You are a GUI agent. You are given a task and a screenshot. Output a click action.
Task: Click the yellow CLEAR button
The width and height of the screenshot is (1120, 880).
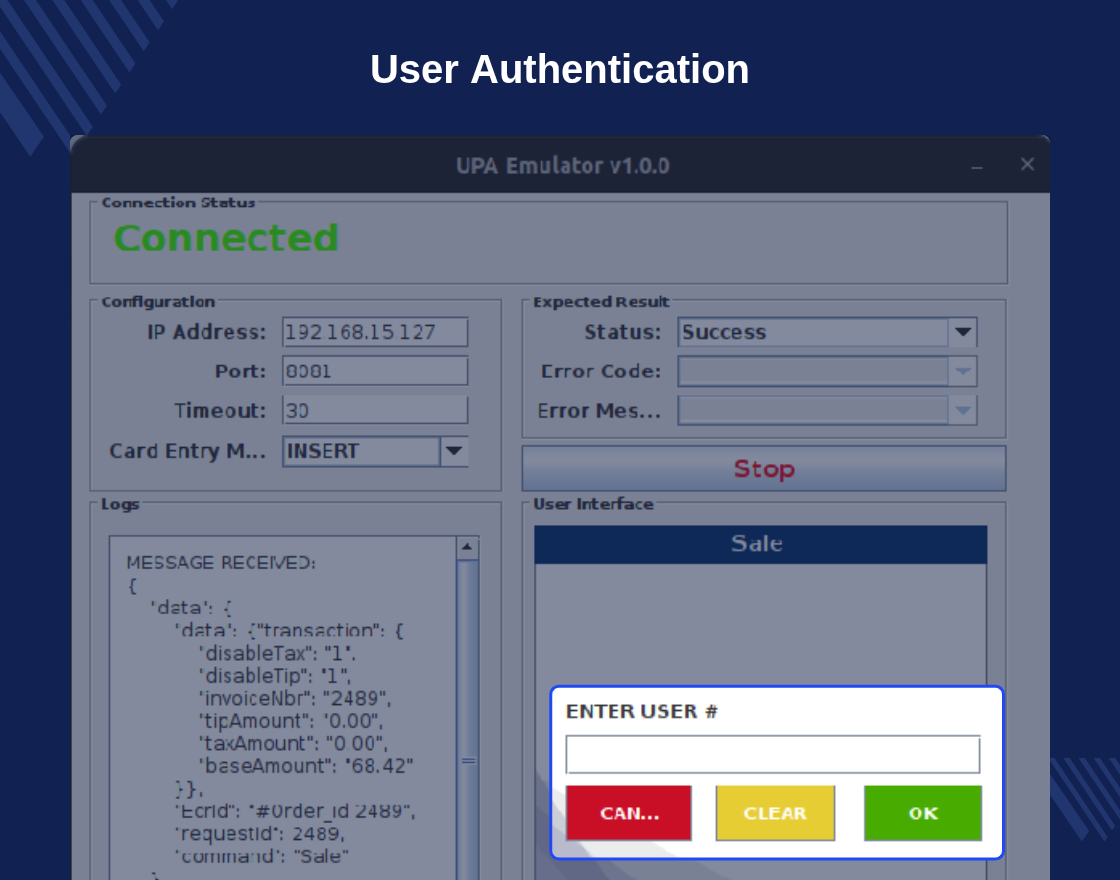point(775,813)
